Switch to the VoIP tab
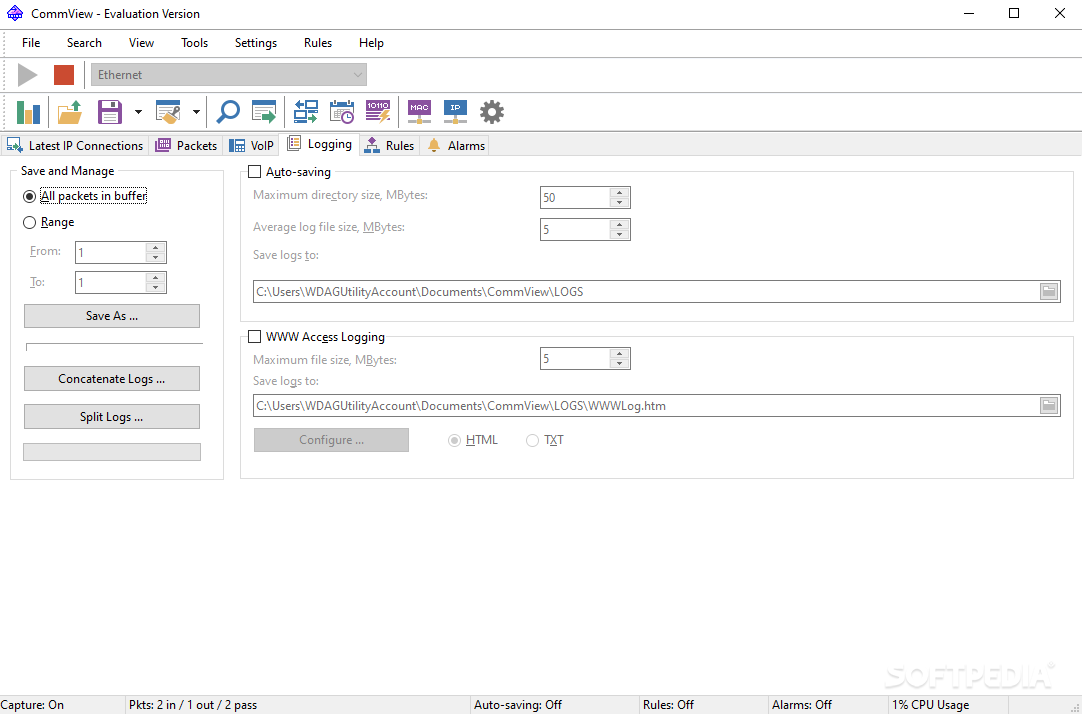 point(252,146)
